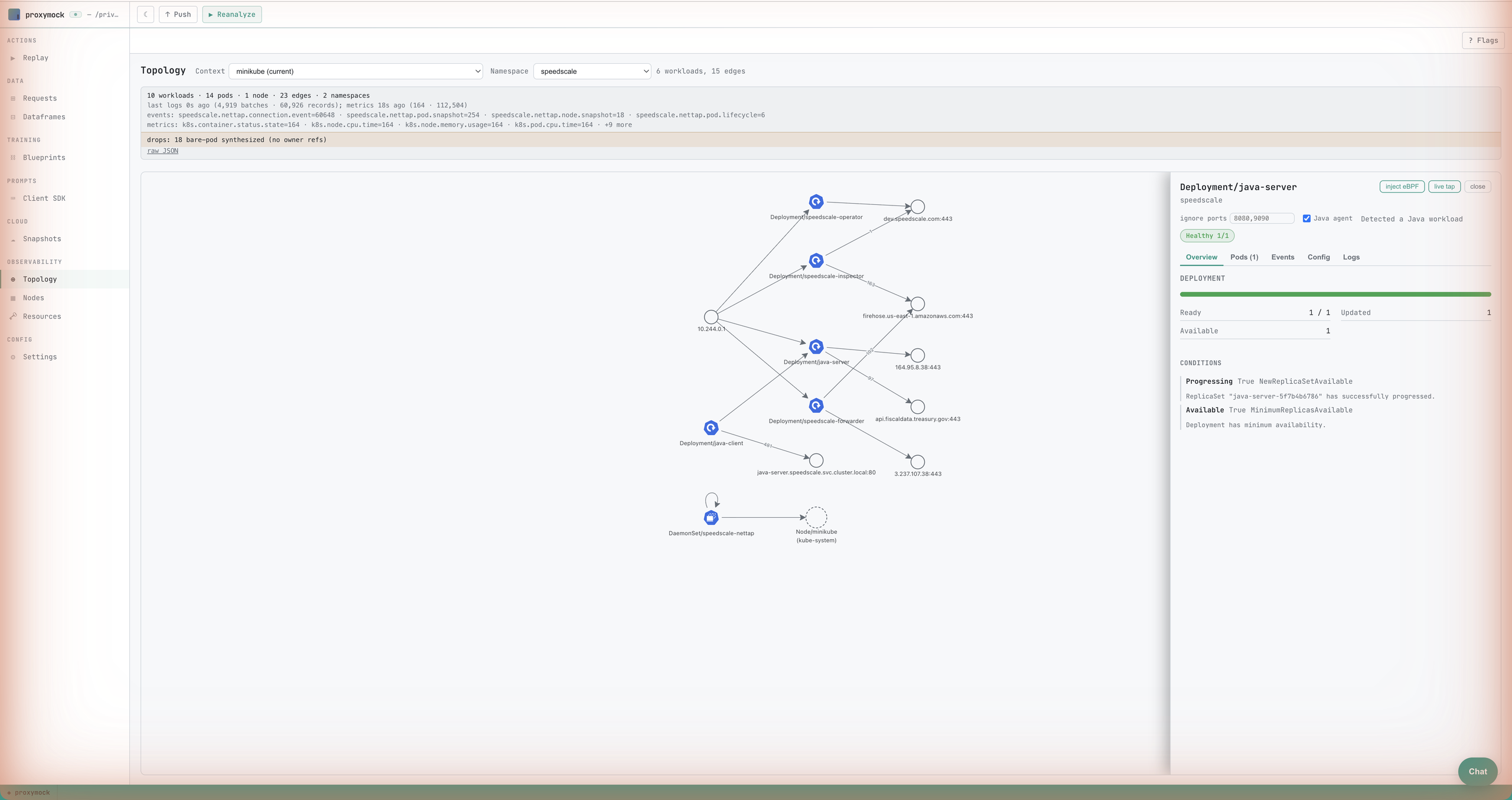
Task: Click the Nodes sidebar icon
Action: [13, 298]
